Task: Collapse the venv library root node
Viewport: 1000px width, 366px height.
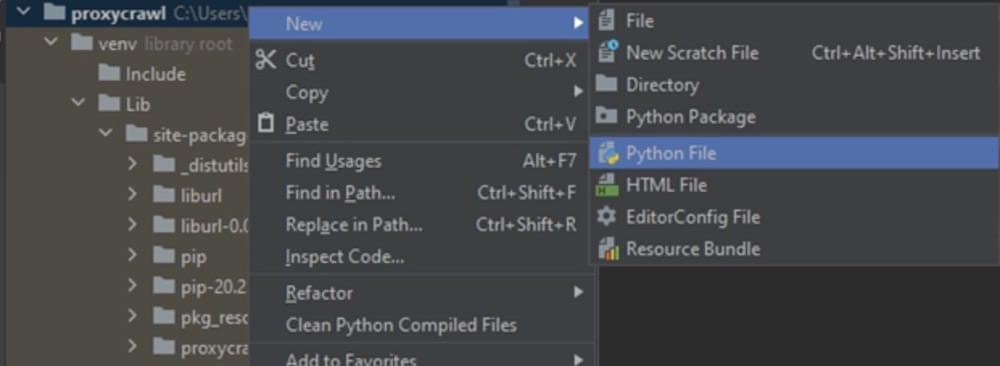Action: click(51, 43)
